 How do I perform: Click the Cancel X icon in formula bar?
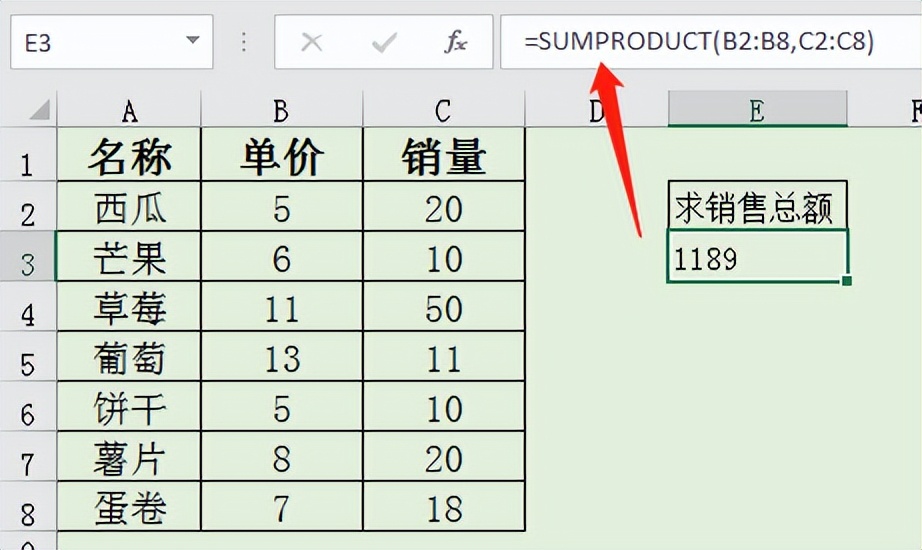click(312, 42)
